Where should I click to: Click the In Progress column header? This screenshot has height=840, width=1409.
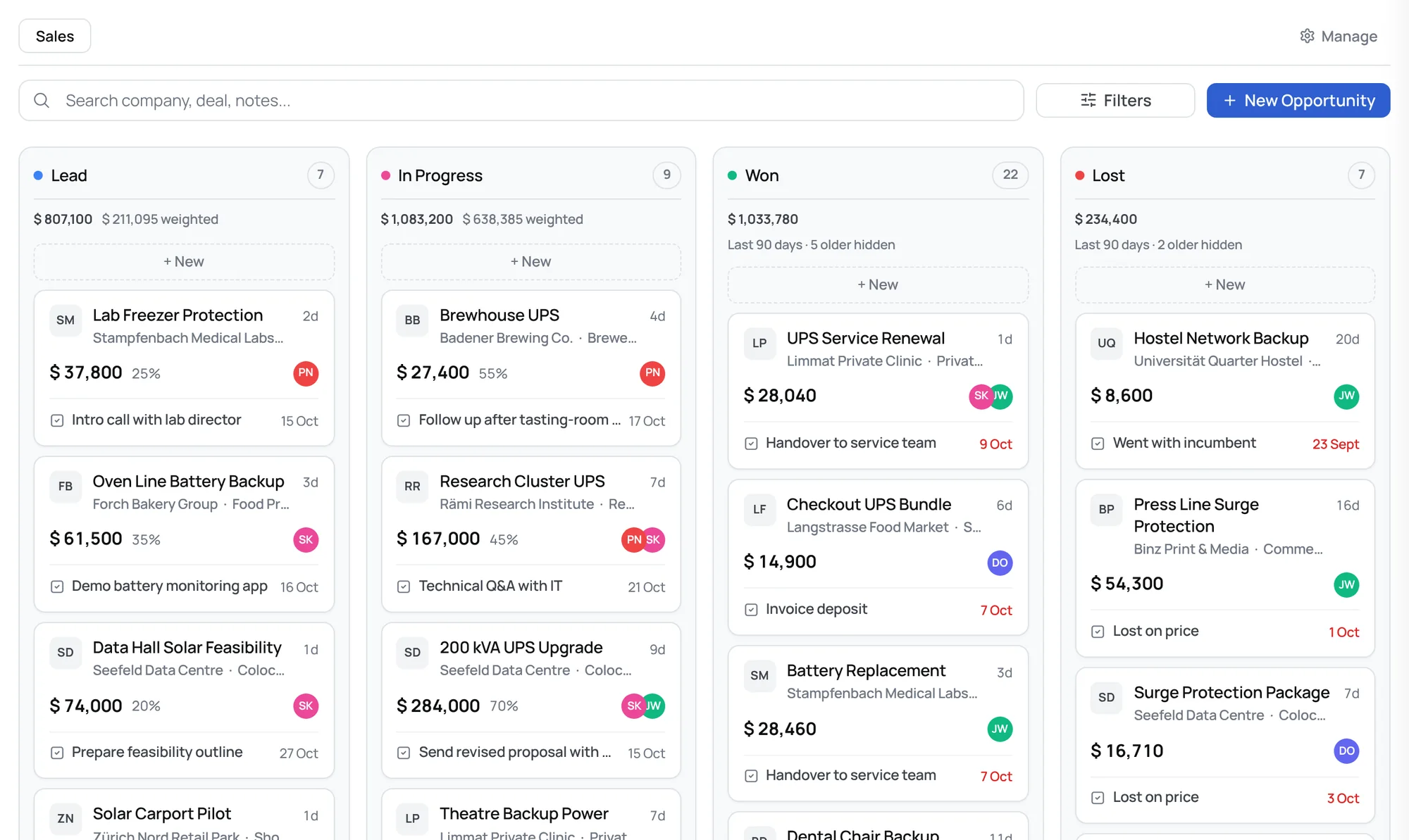tap(440, 175)
